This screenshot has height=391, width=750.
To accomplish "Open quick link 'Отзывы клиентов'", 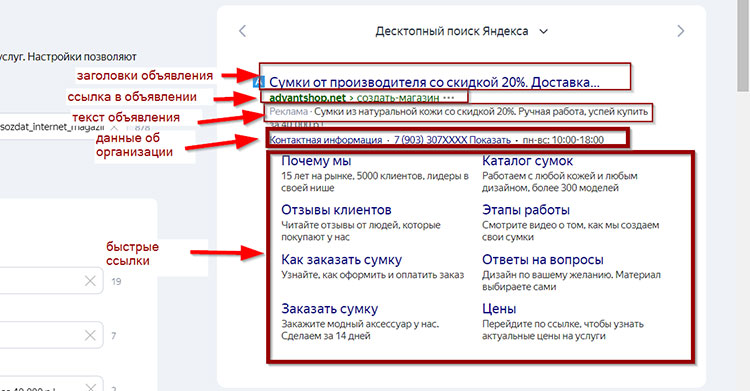I will click(x=336, y=210).
